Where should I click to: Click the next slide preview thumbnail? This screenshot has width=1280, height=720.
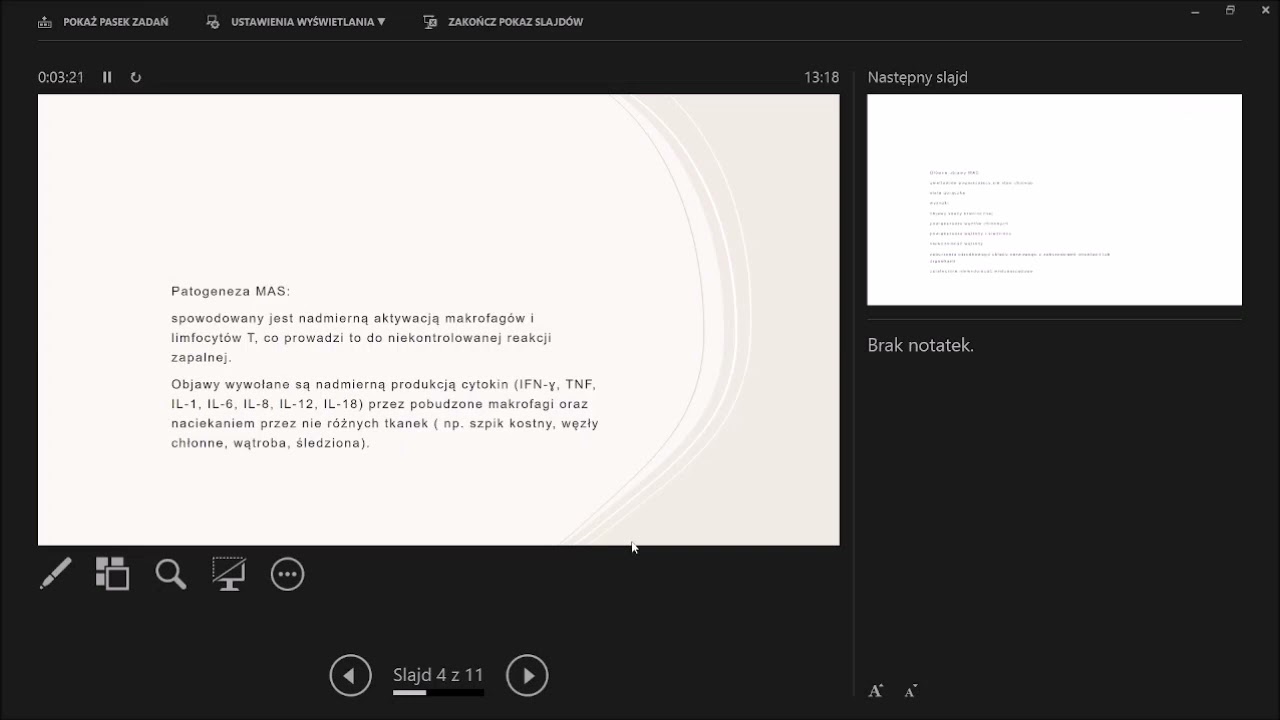1054,200
